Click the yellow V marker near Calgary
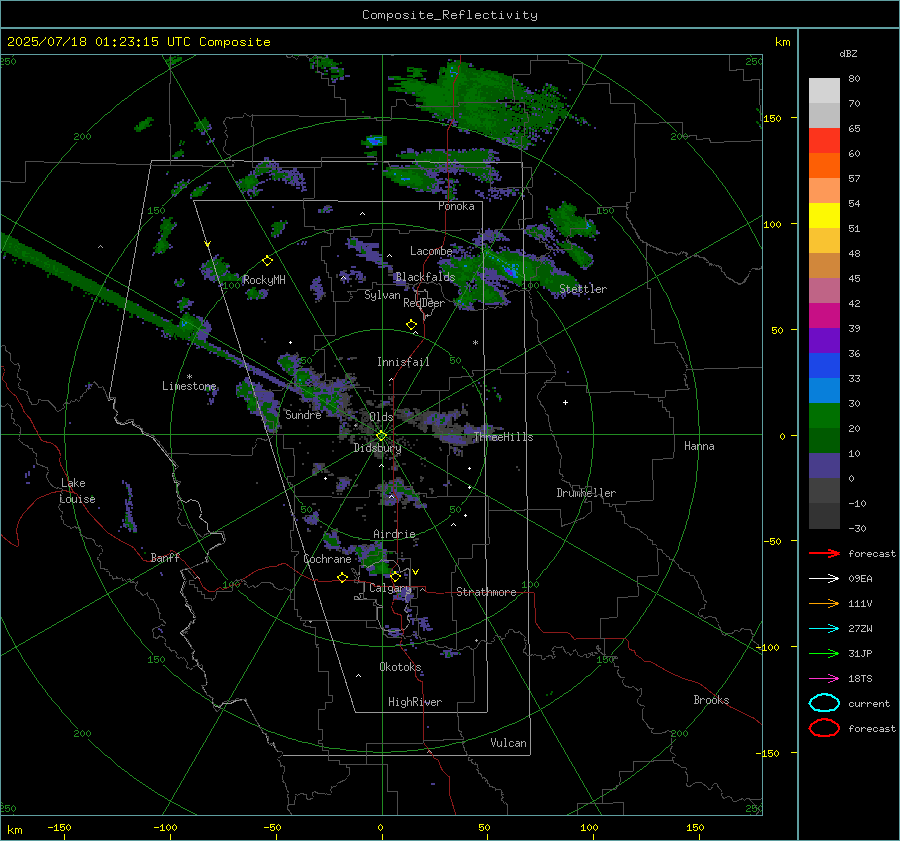The width and height of the screenshot is (900, 841). point(416,572)
